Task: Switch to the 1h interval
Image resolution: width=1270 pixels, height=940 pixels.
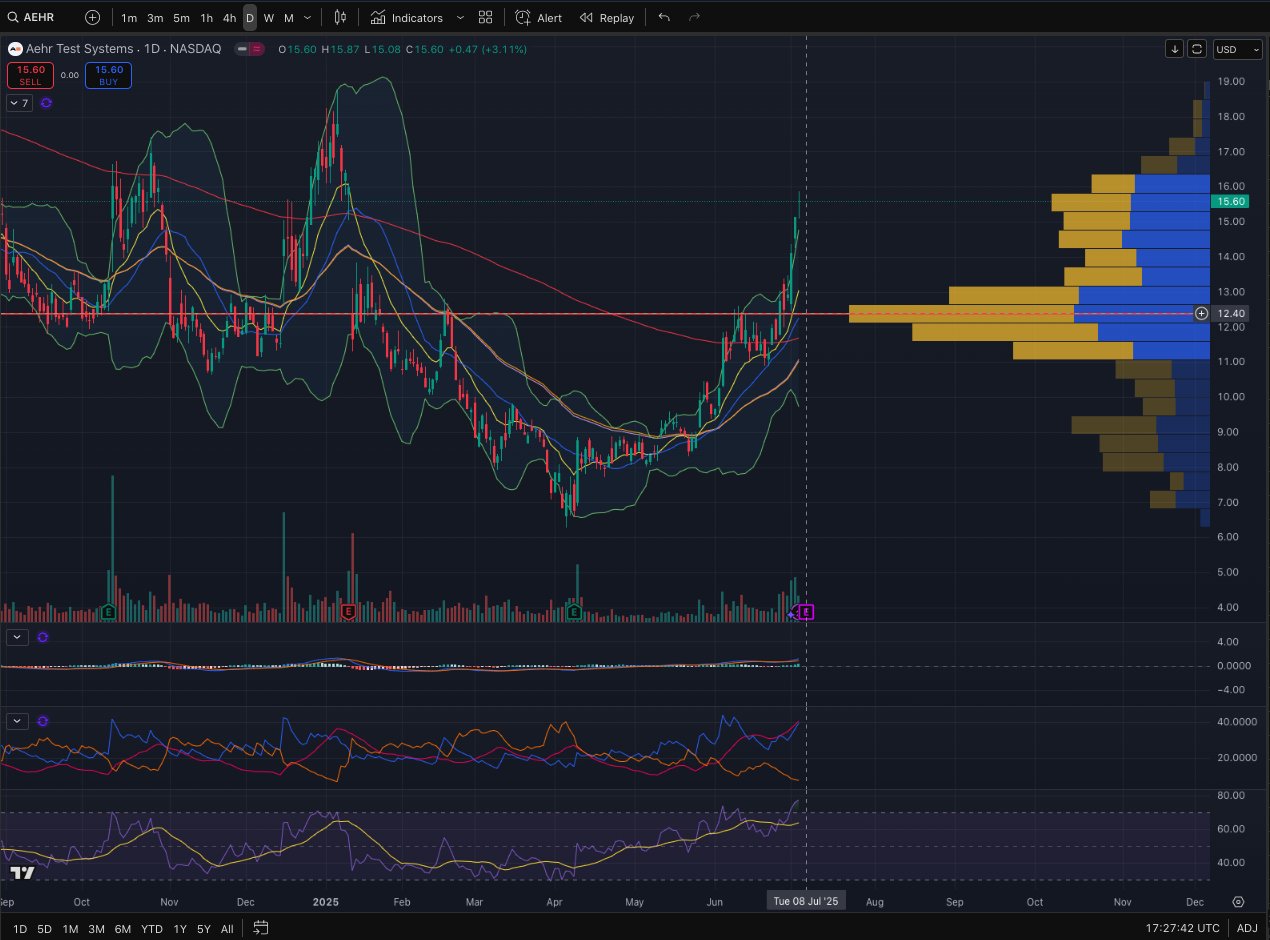Action: click(206, 18)
